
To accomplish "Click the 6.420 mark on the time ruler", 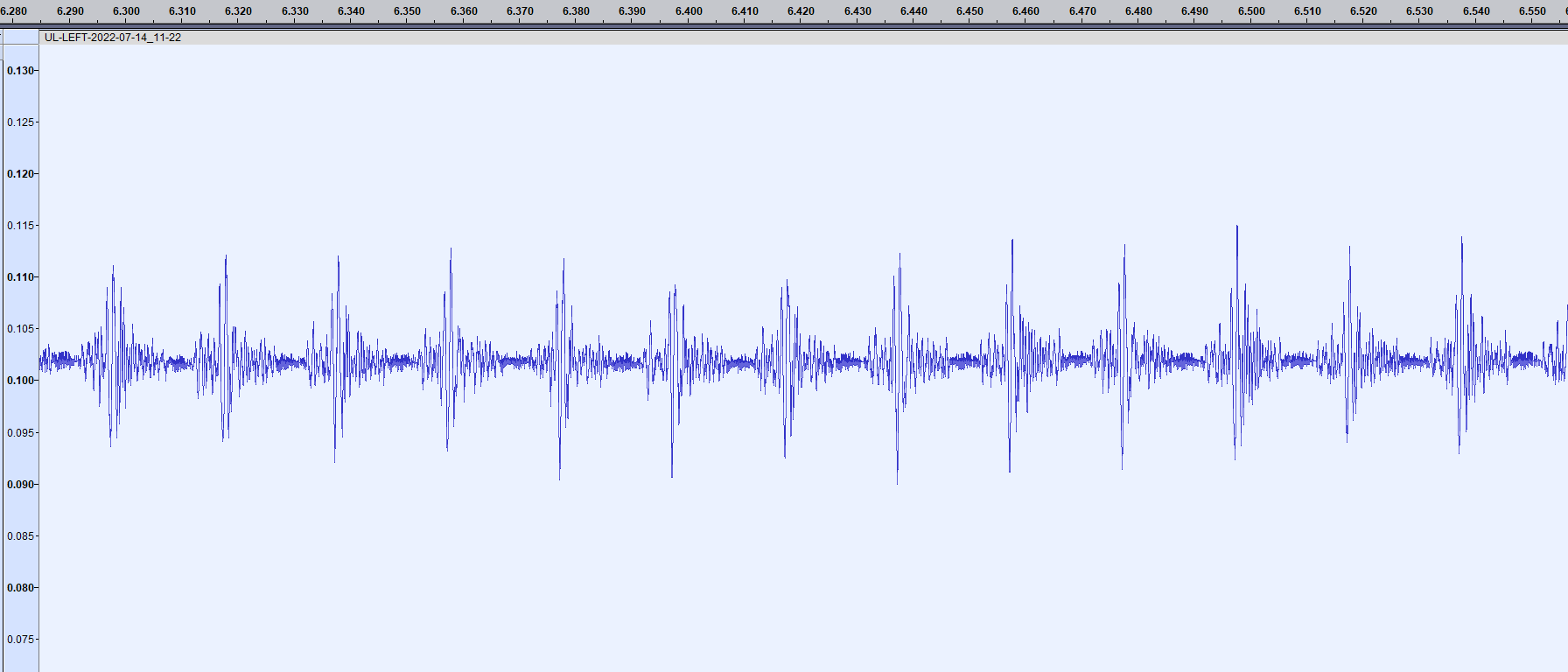I will click(801, 11).
